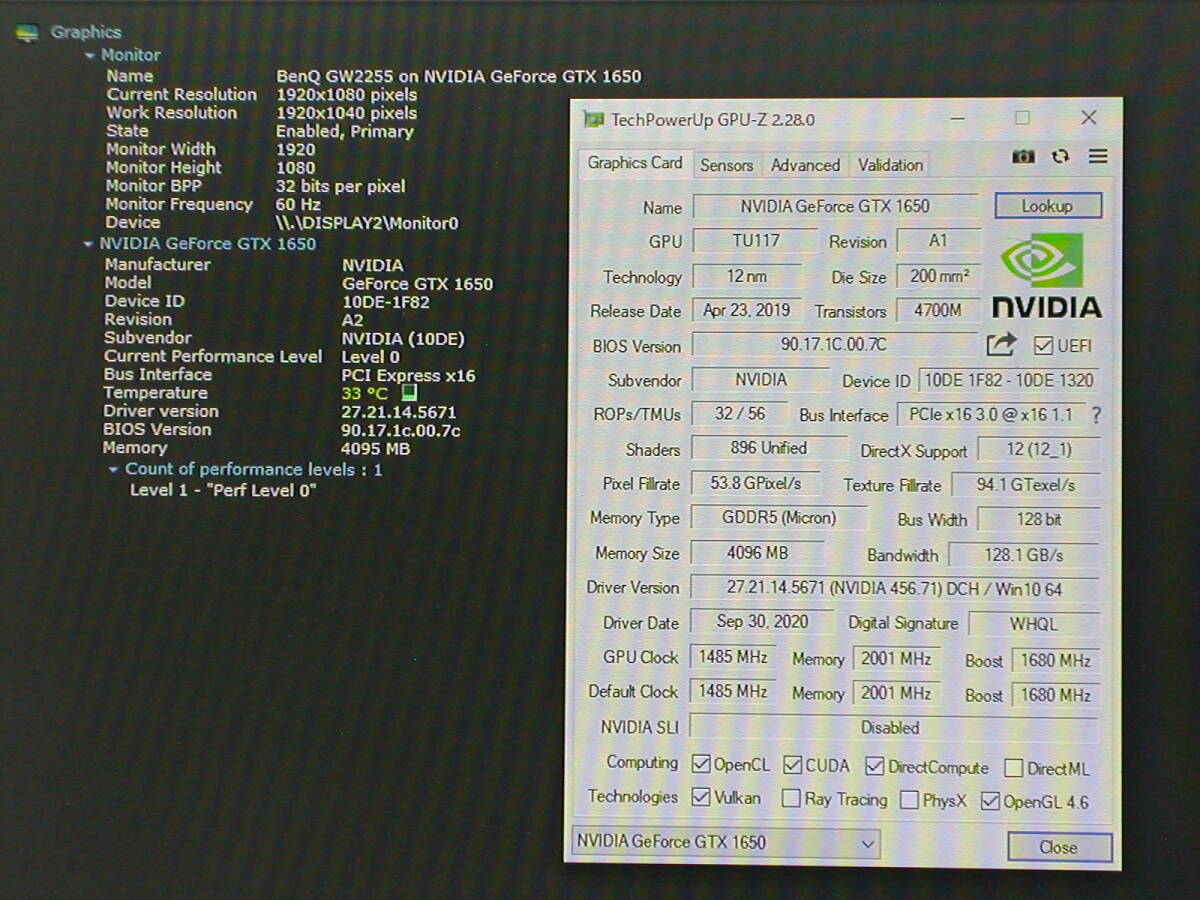Select the 'Level 1 - "Perf Level 0"' tree row
Image resolution: width=1200 pixels, height=900 pixels.
click(x=223, y=490)
